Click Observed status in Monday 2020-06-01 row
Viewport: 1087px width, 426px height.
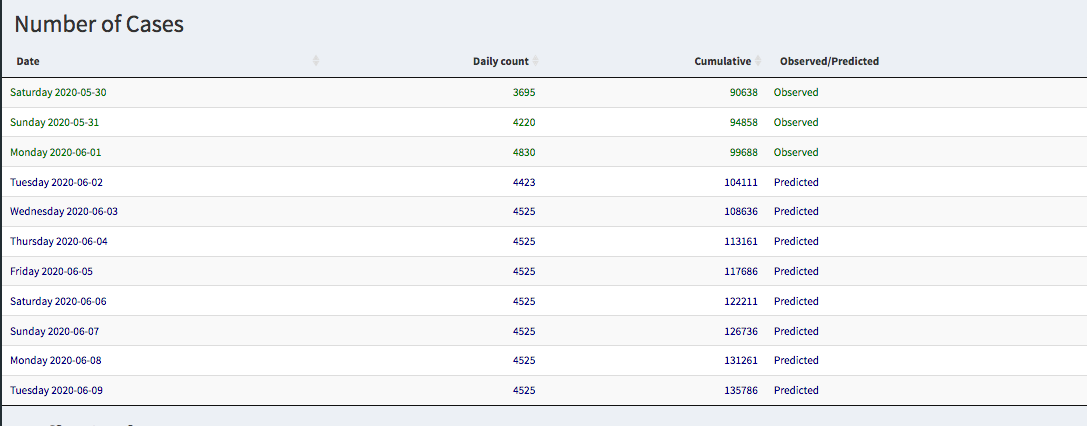pyautogui.click(x=796, y=152)
